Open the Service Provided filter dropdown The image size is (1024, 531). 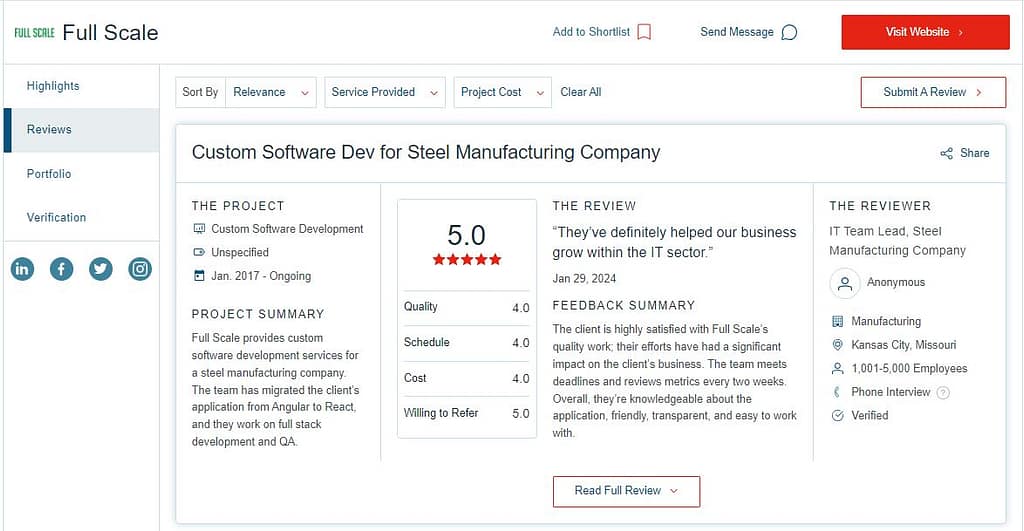click(385, 92)
